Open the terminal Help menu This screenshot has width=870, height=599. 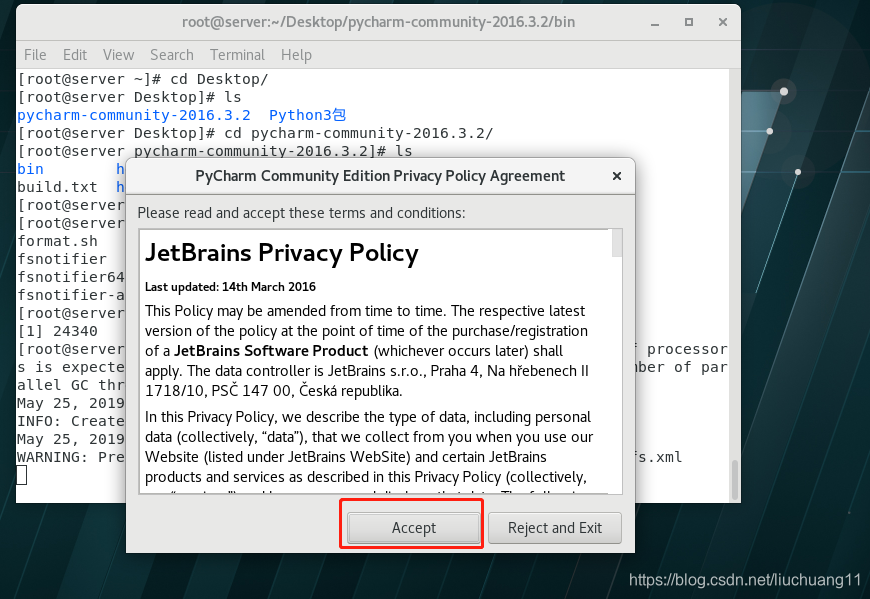[x=296, y=55]
